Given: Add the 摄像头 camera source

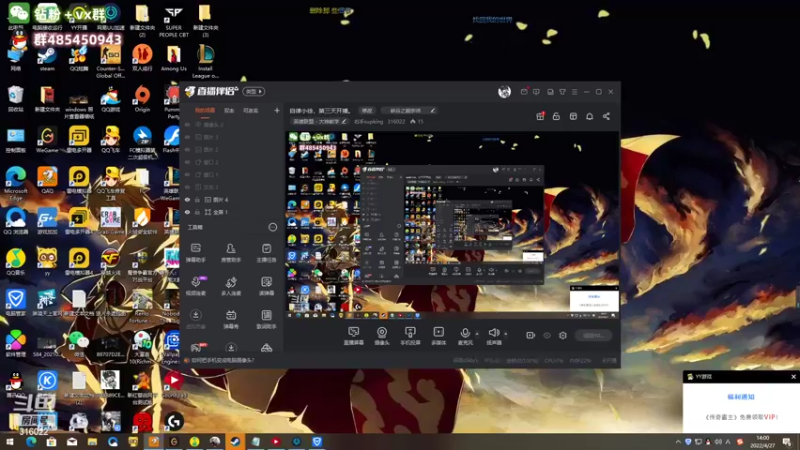Looking at the screenshot, I should [x=382, y=336].
